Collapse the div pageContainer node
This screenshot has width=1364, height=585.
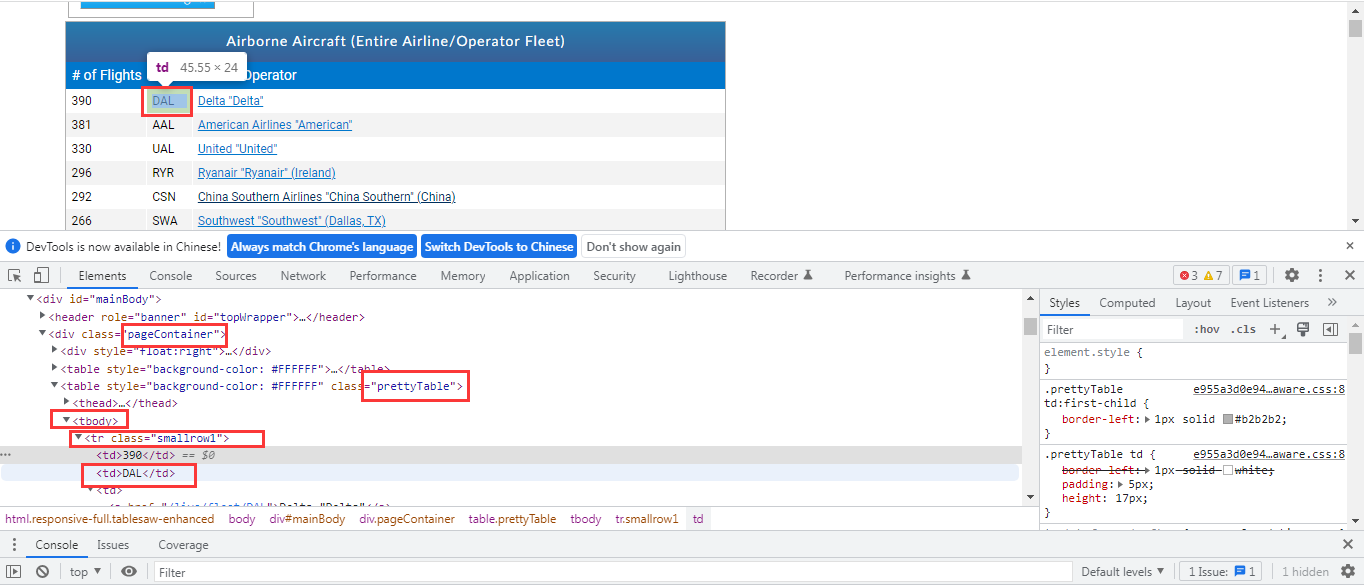(43, 333)
